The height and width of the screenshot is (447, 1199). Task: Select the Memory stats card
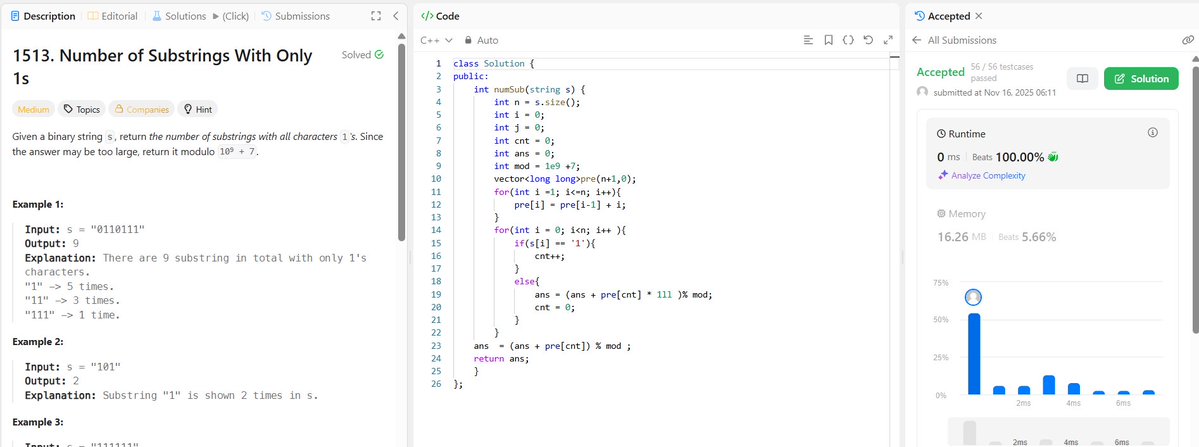point(1048,226)
